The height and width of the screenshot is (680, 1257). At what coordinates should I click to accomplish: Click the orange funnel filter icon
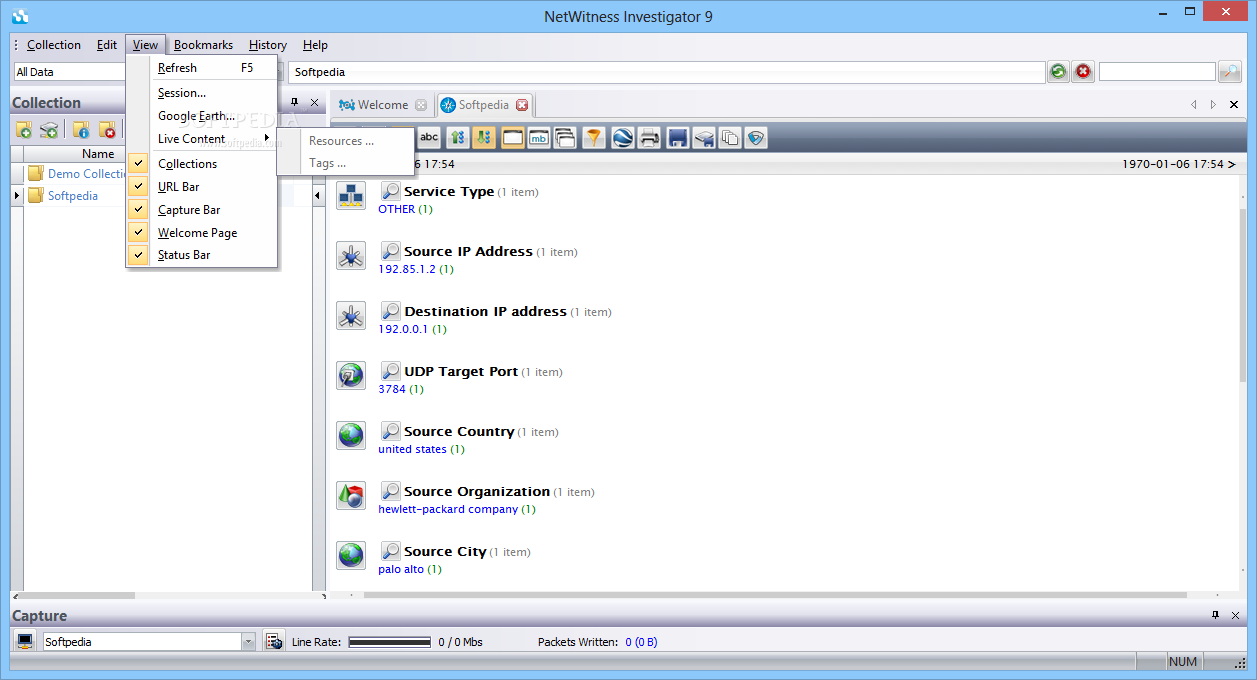pos(594,137)
